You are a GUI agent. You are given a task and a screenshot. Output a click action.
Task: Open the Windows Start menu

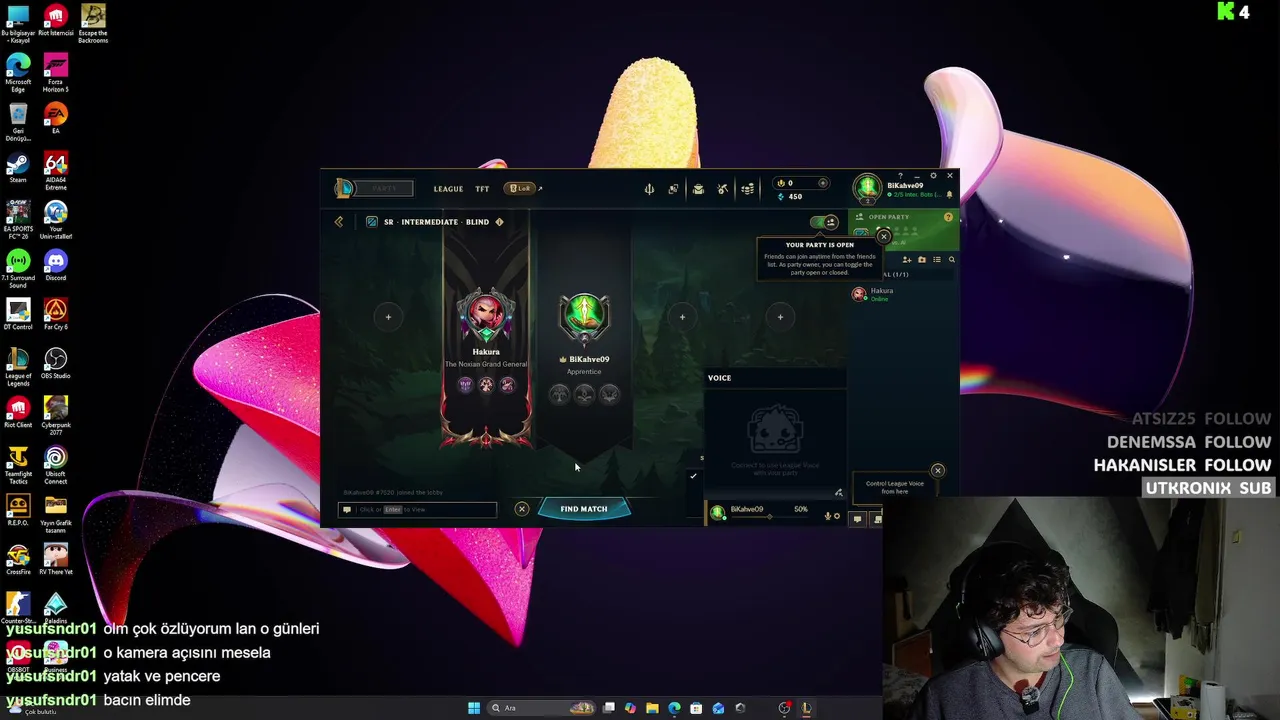click(x=473, y=708)
